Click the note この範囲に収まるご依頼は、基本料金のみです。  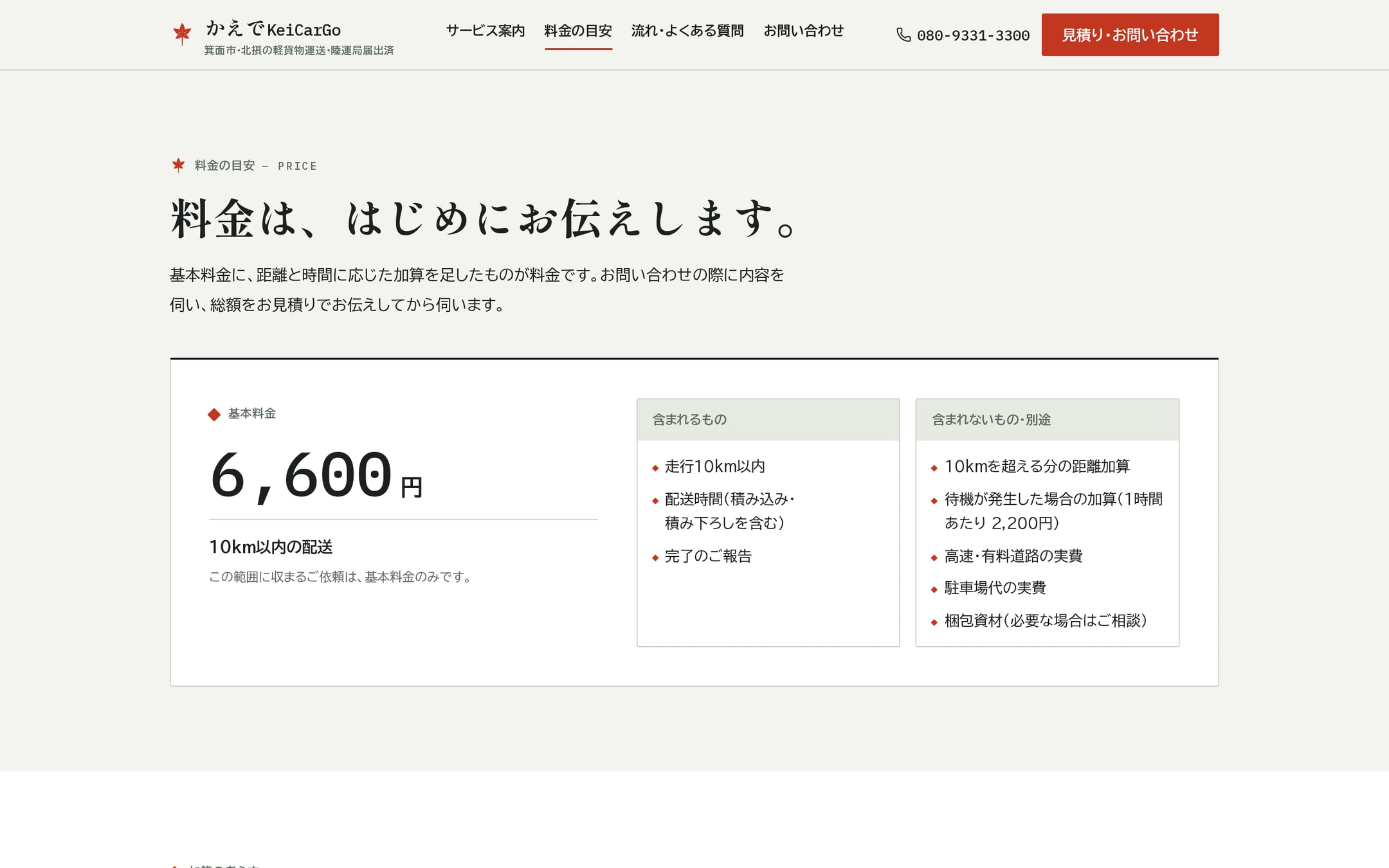tap(342, 577)
